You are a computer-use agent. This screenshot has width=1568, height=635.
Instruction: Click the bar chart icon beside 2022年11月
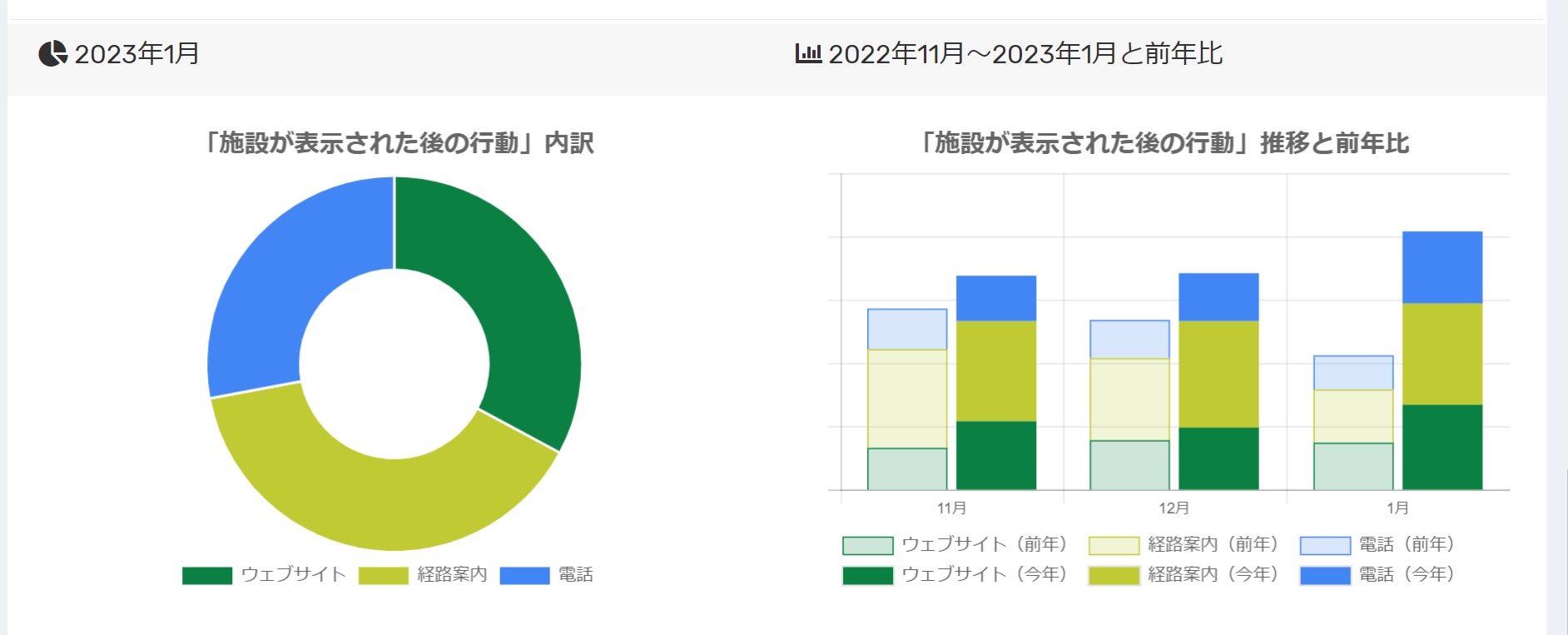[x=808, y=53]
